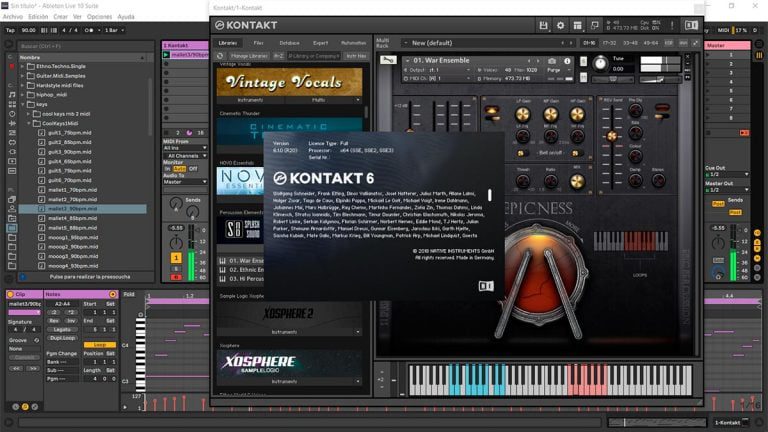768x432 pixels.
Task: Launch the mallet3/90bpm clip play icon
Action: point(167,55)
